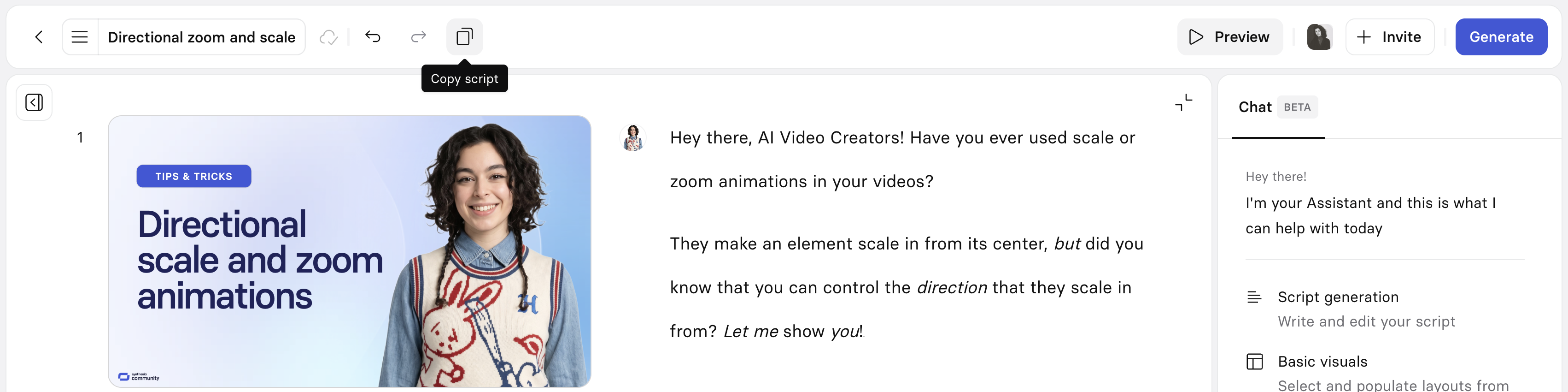Click the BETA badge next to Chat
This screenshot has height=392, width=1568.
[x=1297, y=107]
